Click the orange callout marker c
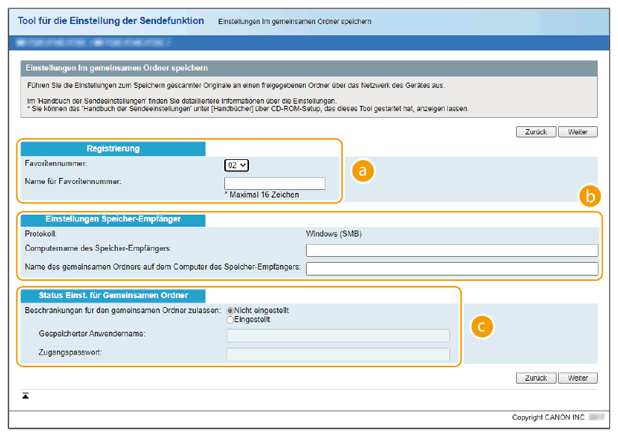 click(x=483, y=326)
